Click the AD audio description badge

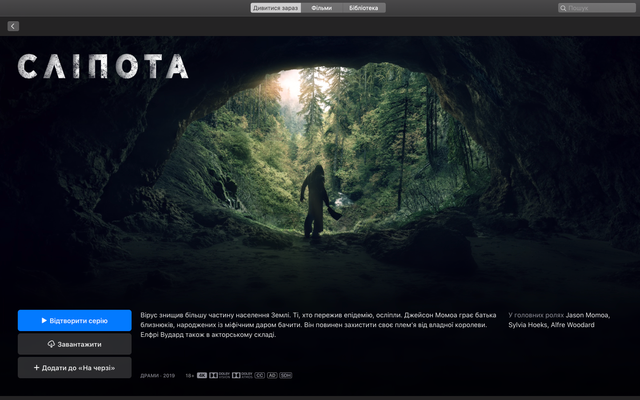click(272, 376)
